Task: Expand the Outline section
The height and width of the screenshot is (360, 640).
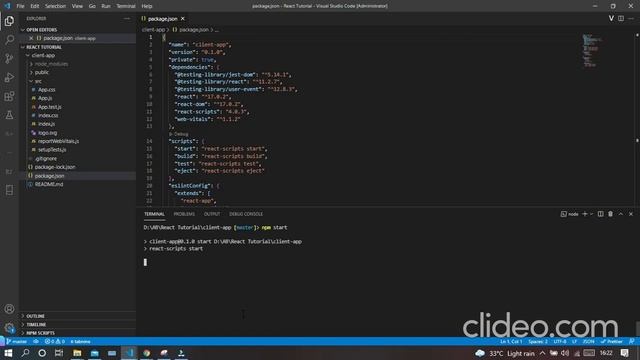Action: [78, 316]
